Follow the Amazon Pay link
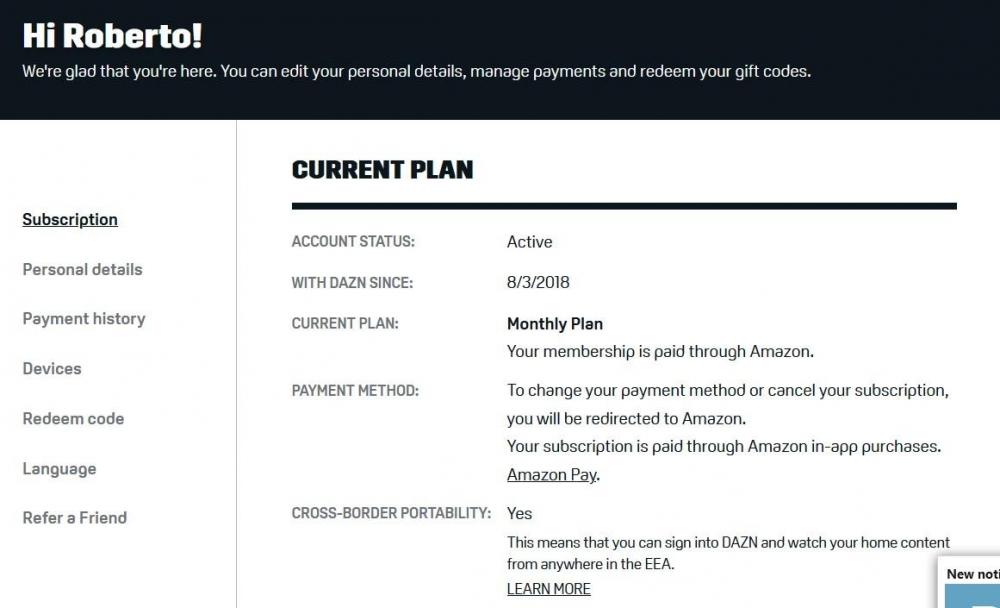1000x608 pixels. pyautogui.click(x=551, y=475)
